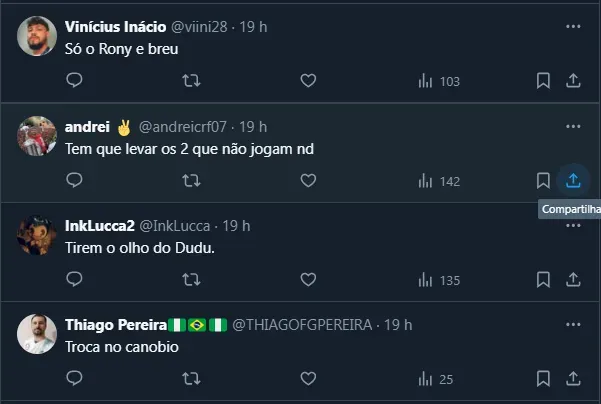The height and width of the screenshot is (404, 601).
Task: View analytics showing 25 views
Action: point(435,379)
